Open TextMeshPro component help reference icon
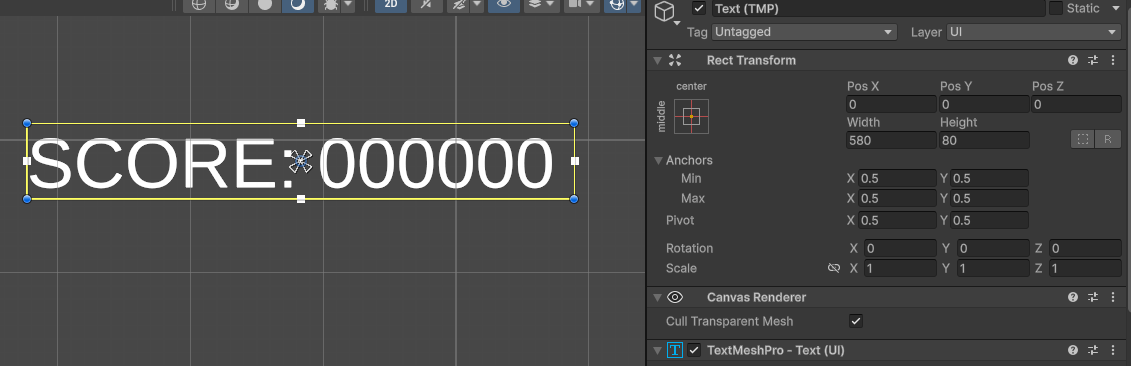1131x366 pixels. click(1073, 350)
